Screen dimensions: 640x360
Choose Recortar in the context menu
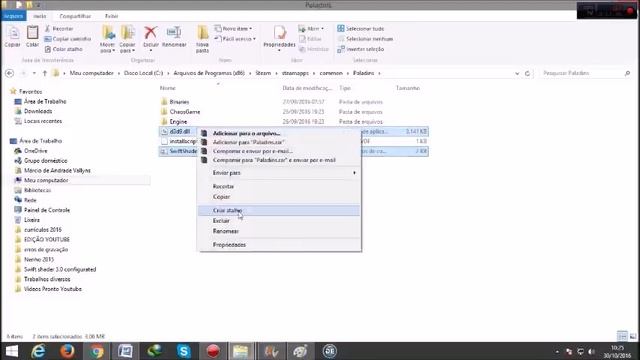coord(279,187)
